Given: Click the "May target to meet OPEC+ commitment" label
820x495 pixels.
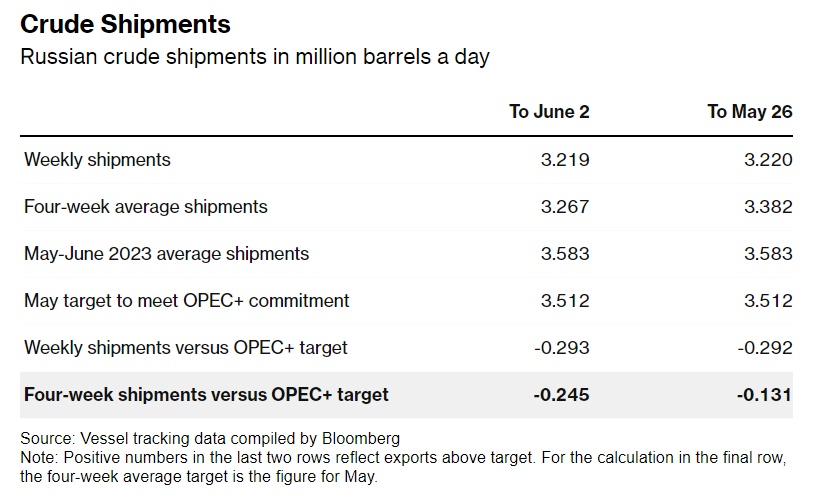Looking at the screenshot, I should 187,301.
